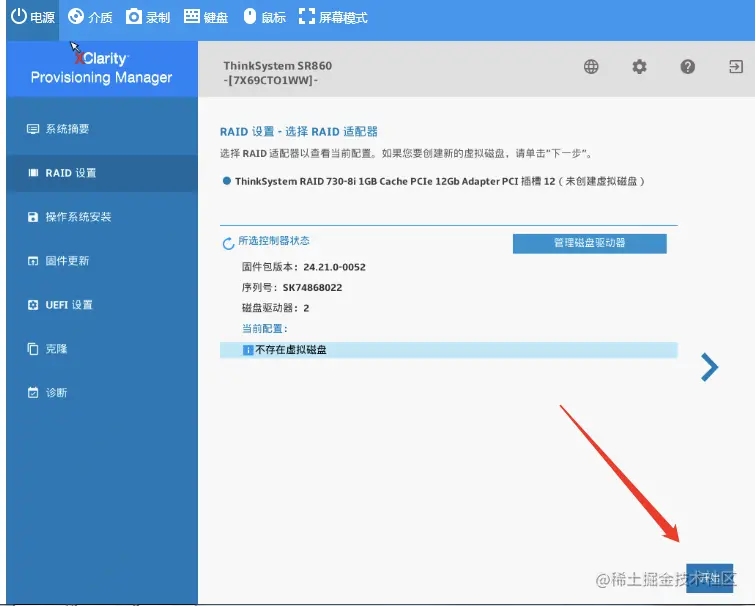The image size is (755, 606).
Task: Click the ThinkSystem SR860 title
Action: tap(277, 66)
